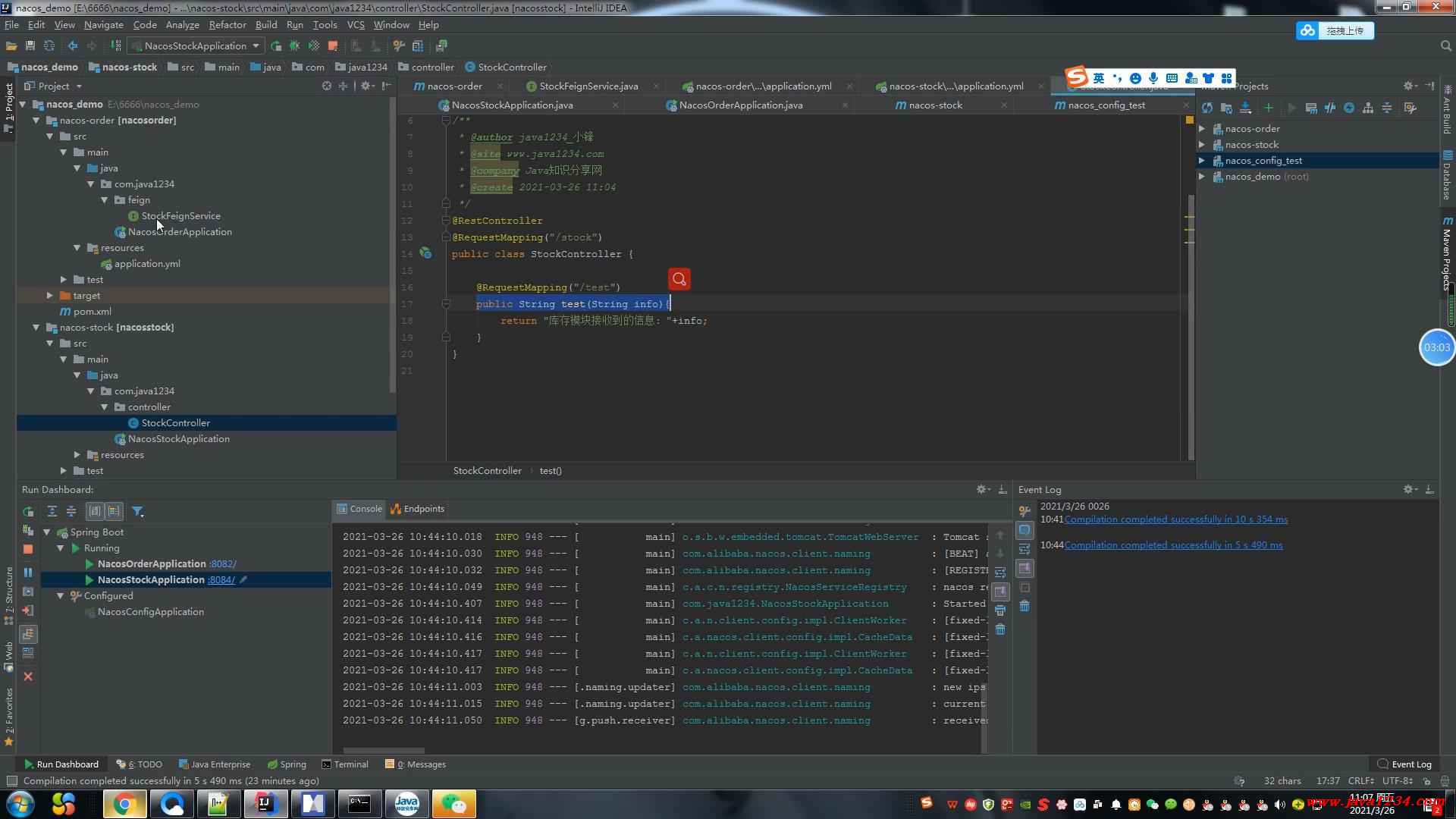
Task: Toggle Maven offline mode
Action: [1330, 108]
